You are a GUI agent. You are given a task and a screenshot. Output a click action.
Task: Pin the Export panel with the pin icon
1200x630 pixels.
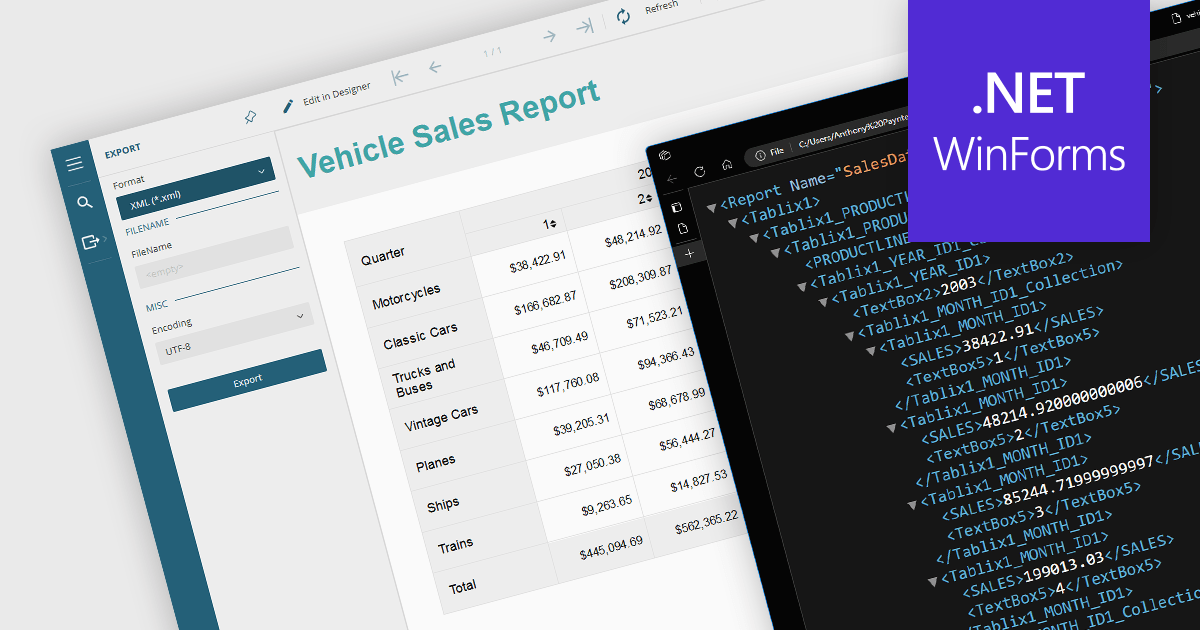point(250,117)
